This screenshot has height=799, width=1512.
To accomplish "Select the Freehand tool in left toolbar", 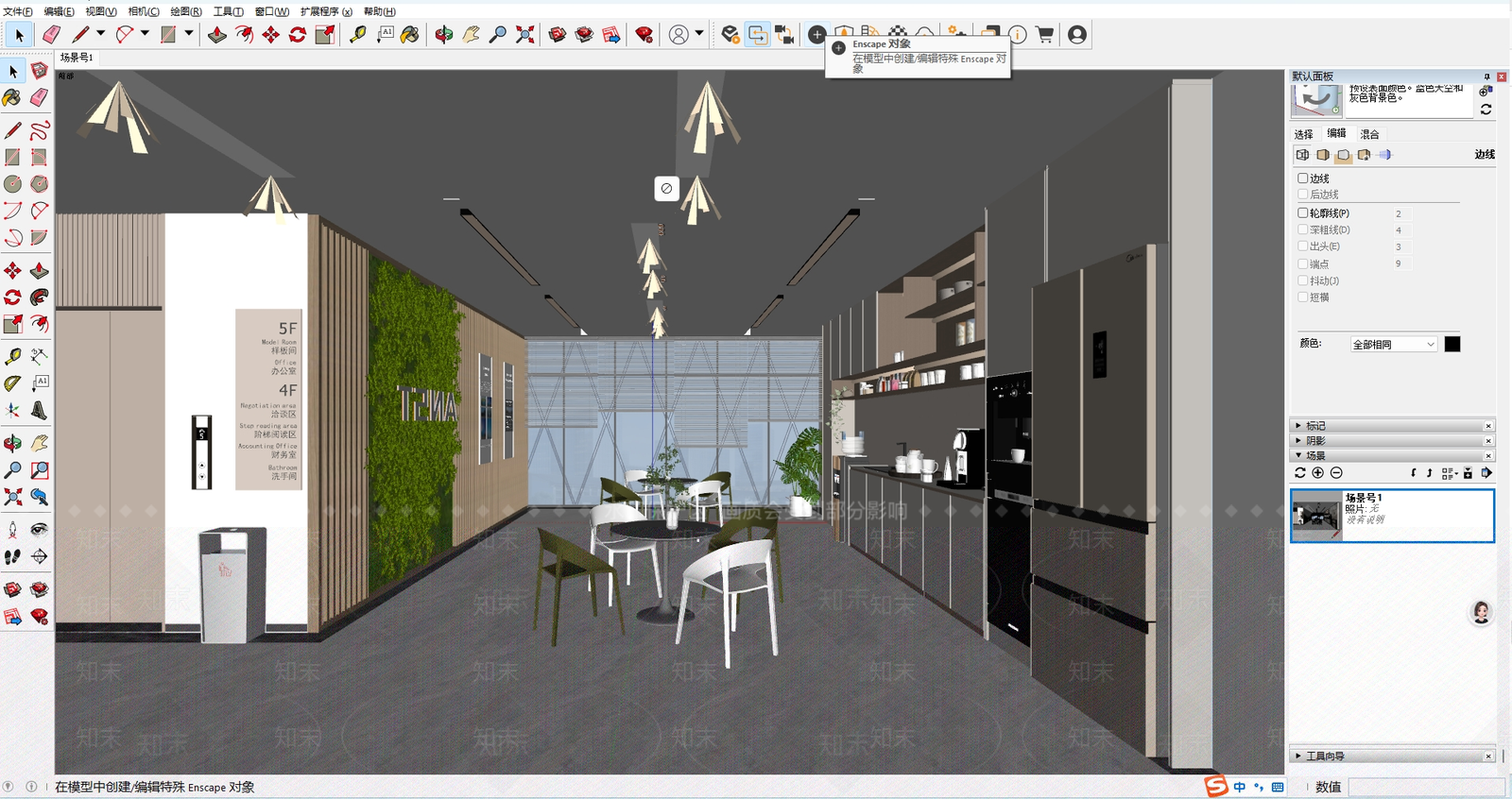I will 39,130.
